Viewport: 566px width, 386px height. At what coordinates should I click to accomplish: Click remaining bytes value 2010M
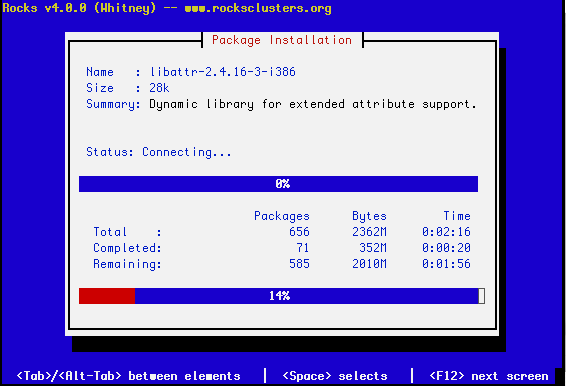point(369,264)
